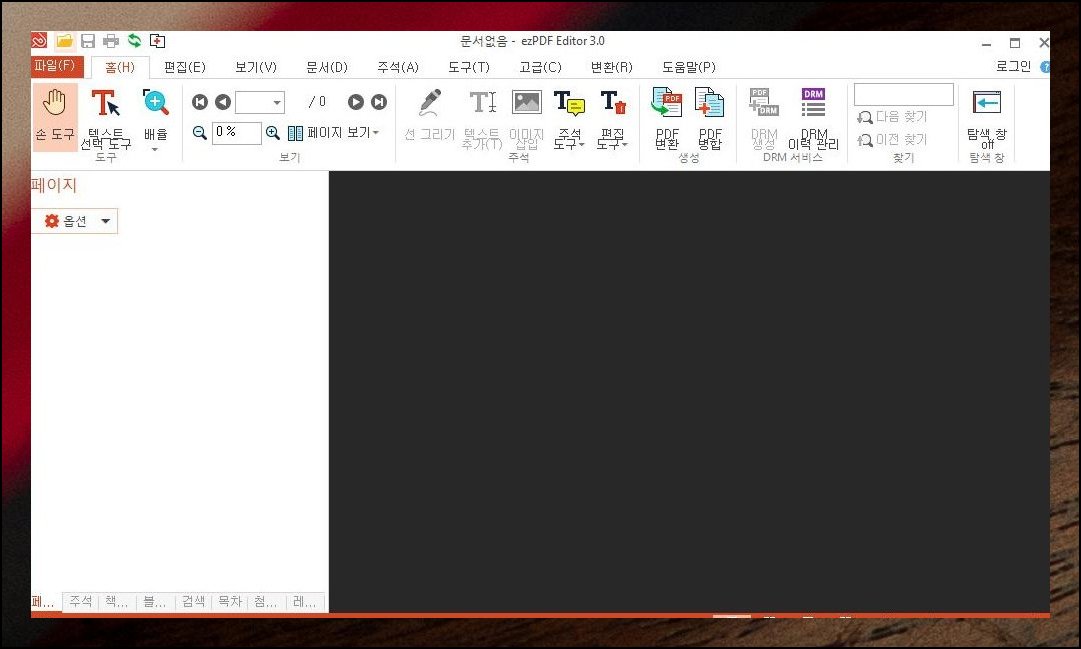Image resolution: width=1081 pixels, height=649 pixels.
Task: Open the File (파일) menu
Action: pos(56,66)
